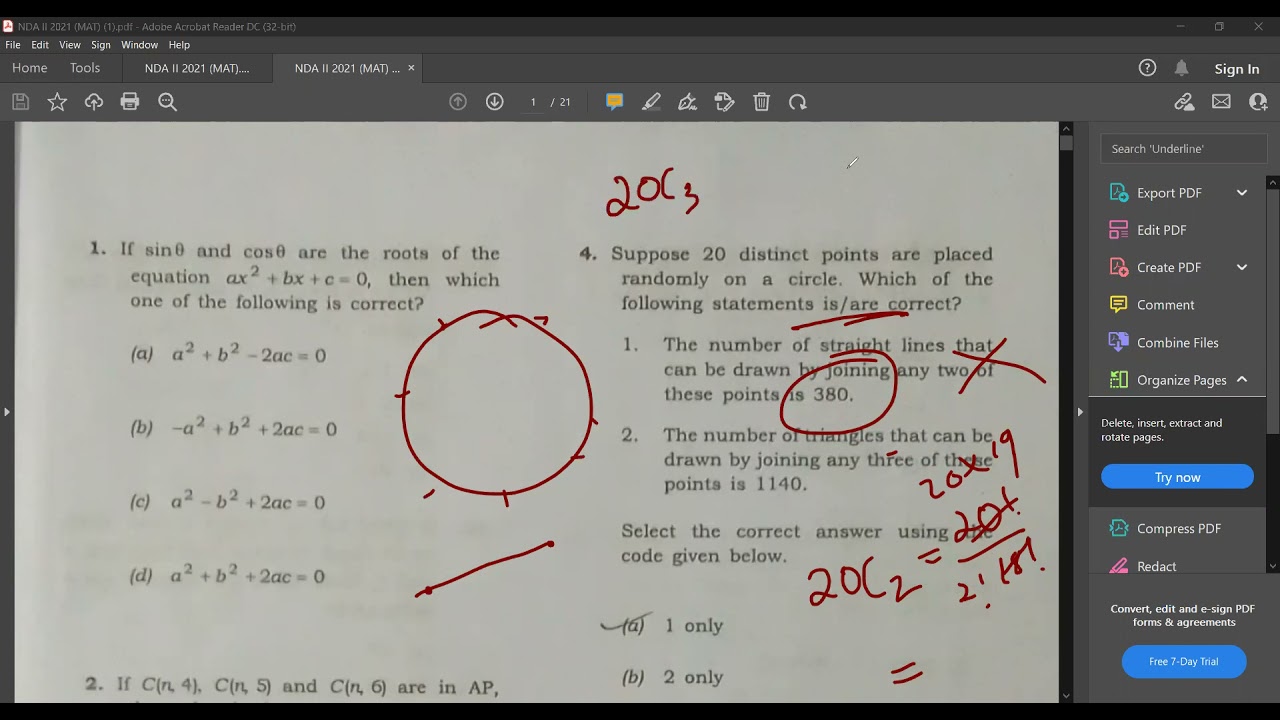Viewport: 1280px width, 720px height.
Task: Click the edit PDF toolbar icon
Action: tap(725, 102)
